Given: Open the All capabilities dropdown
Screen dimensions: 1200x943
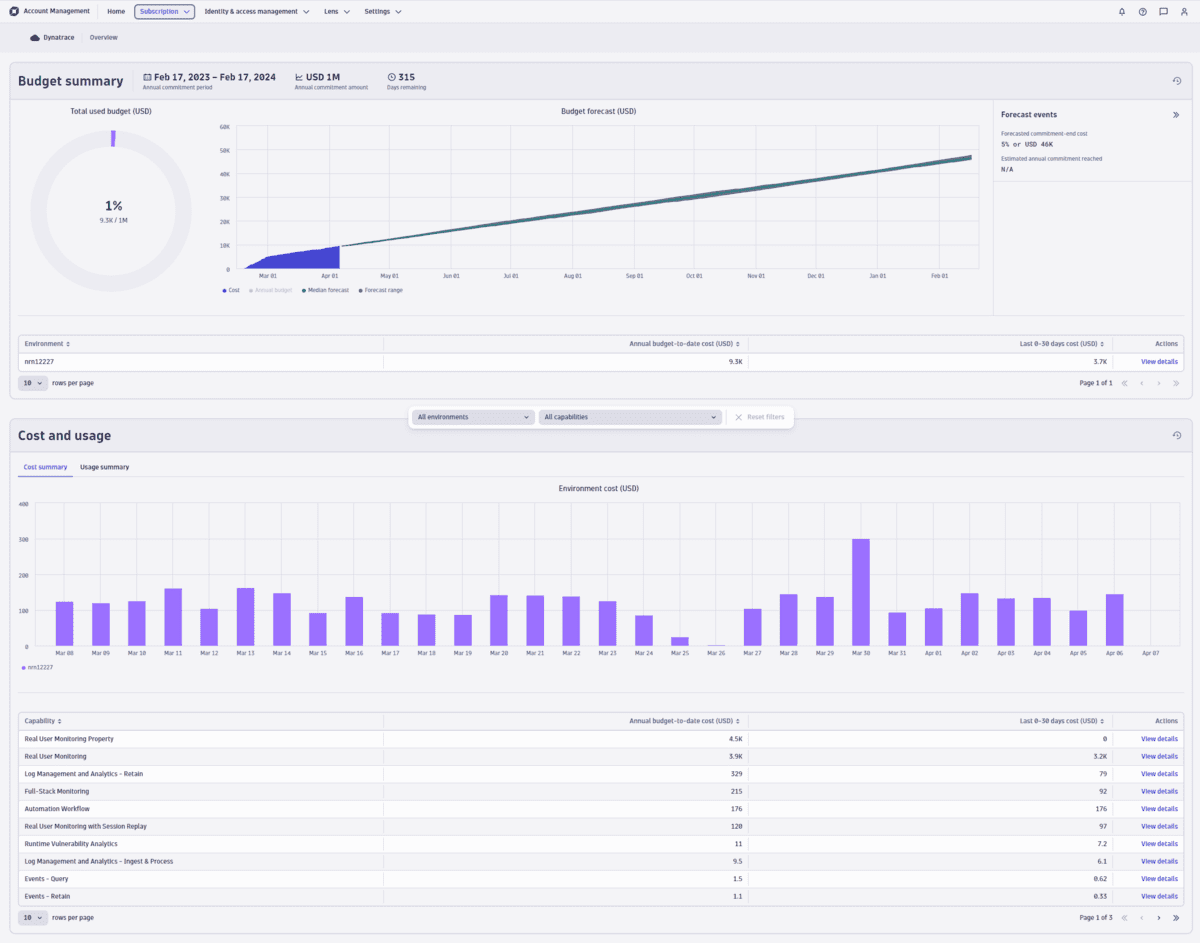Looking at the screenshot, I should (x=630, y=417).
